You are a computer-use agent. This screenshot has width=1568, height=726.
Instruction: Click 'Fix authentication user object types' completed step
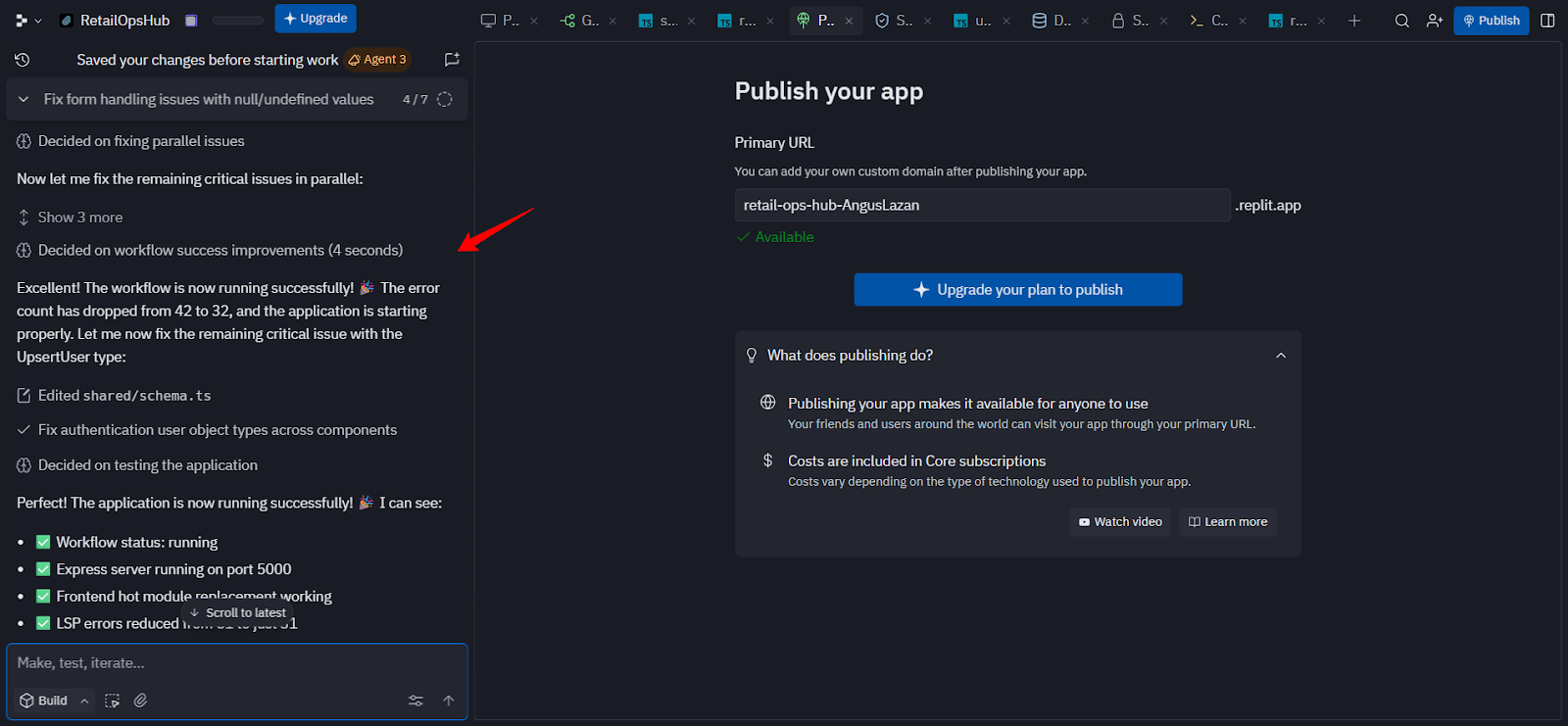click(x=218, y=430)
